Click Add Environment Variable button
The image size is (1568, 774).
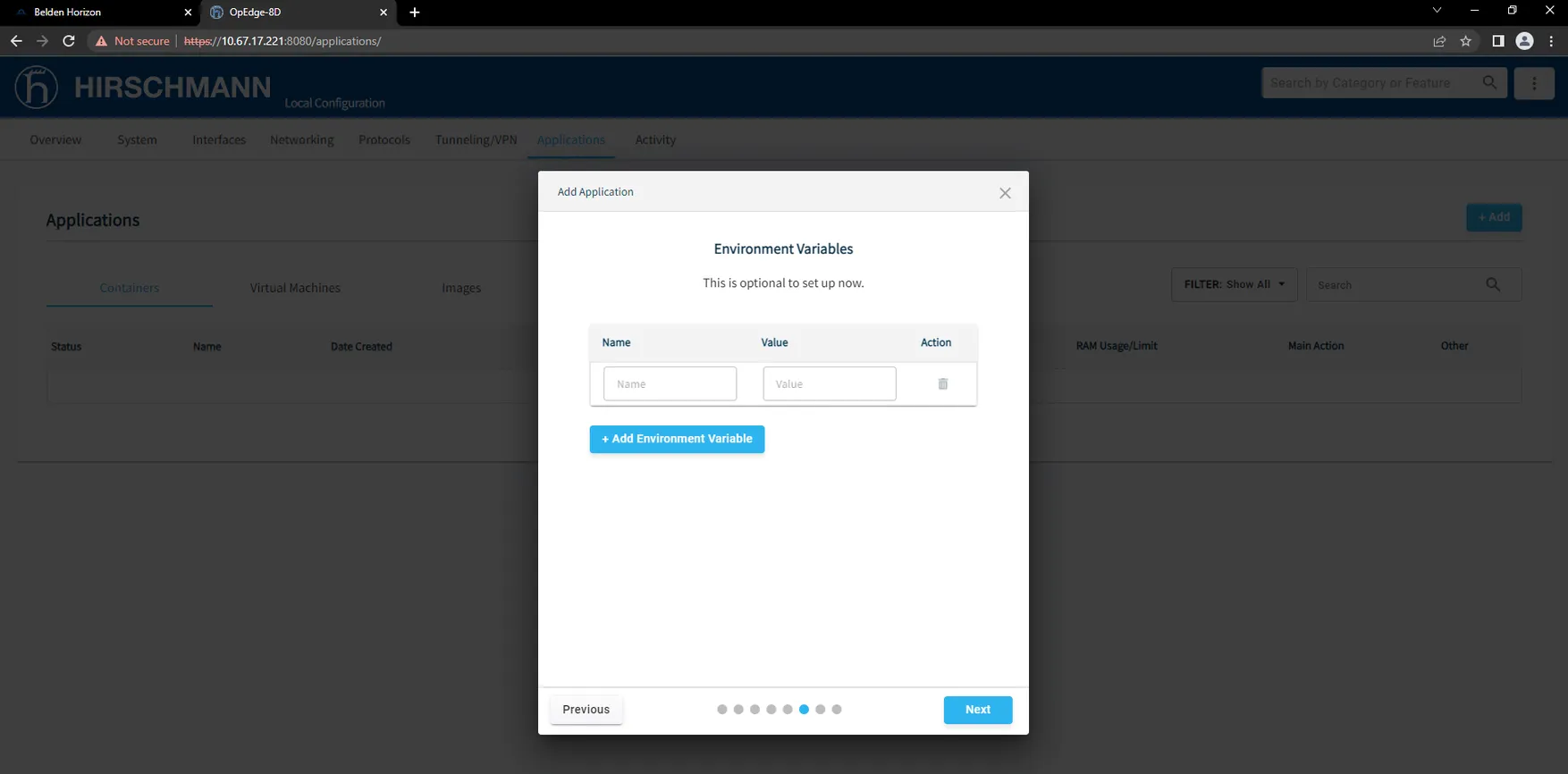point(677,439)
